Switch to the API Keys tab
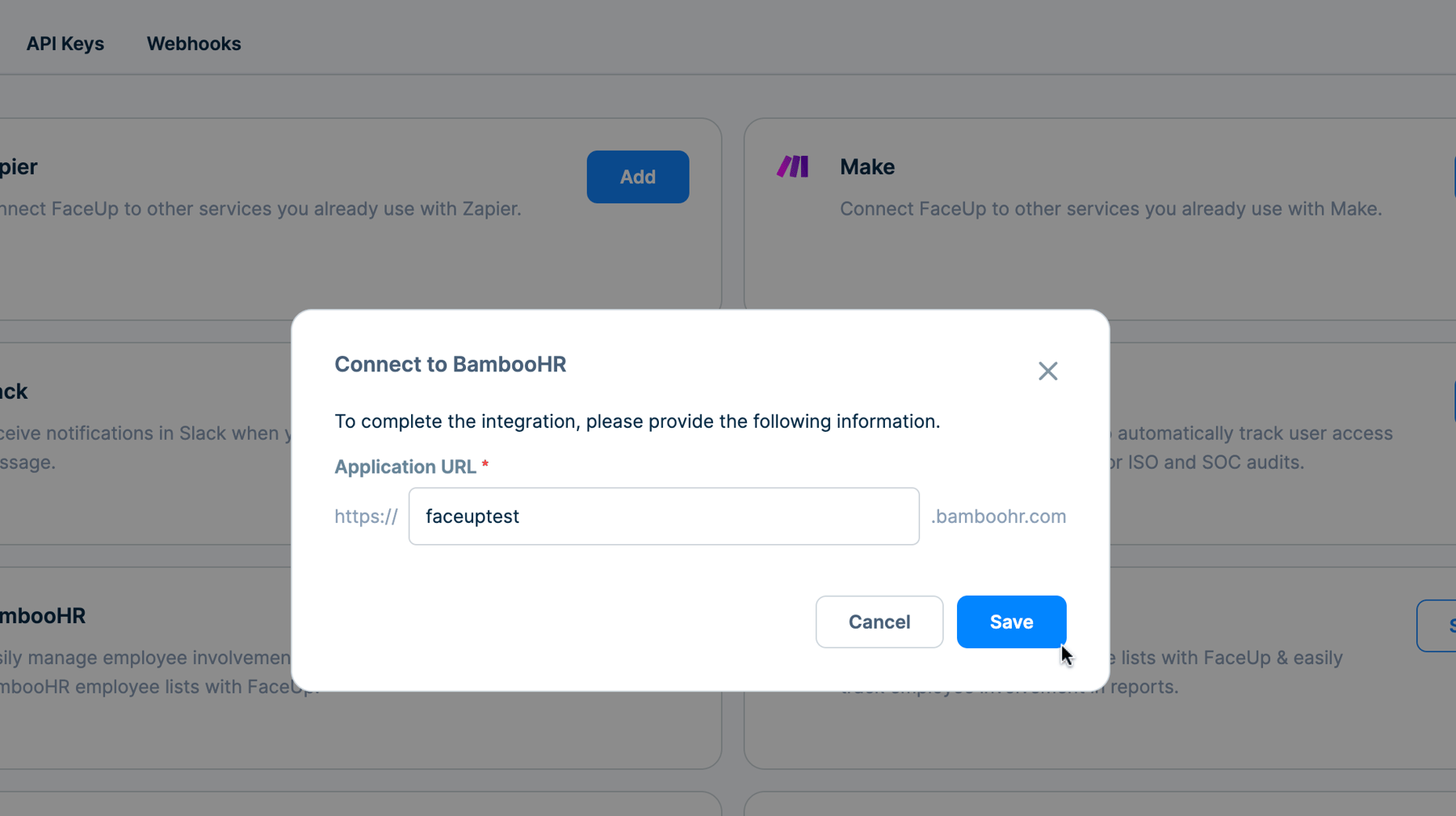1456x816 pixels. [x=65, y=44]
